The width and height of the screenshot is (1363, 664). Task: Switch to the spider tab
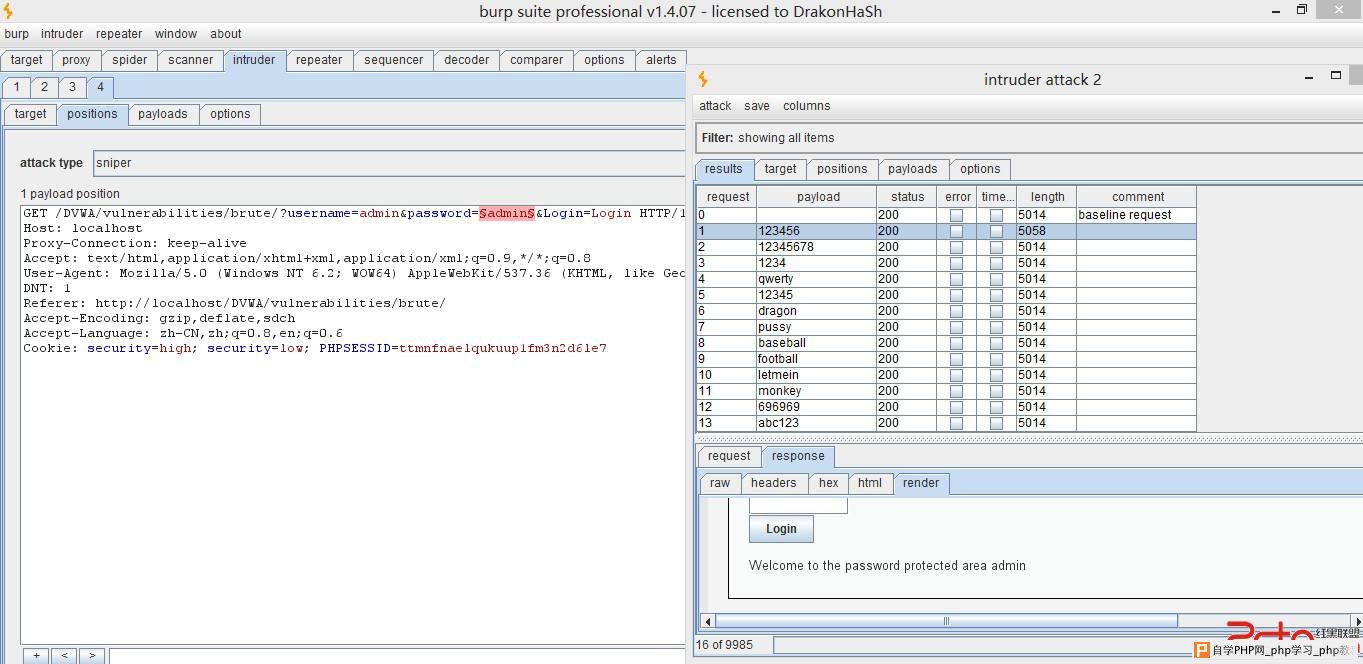coord(130,60)
